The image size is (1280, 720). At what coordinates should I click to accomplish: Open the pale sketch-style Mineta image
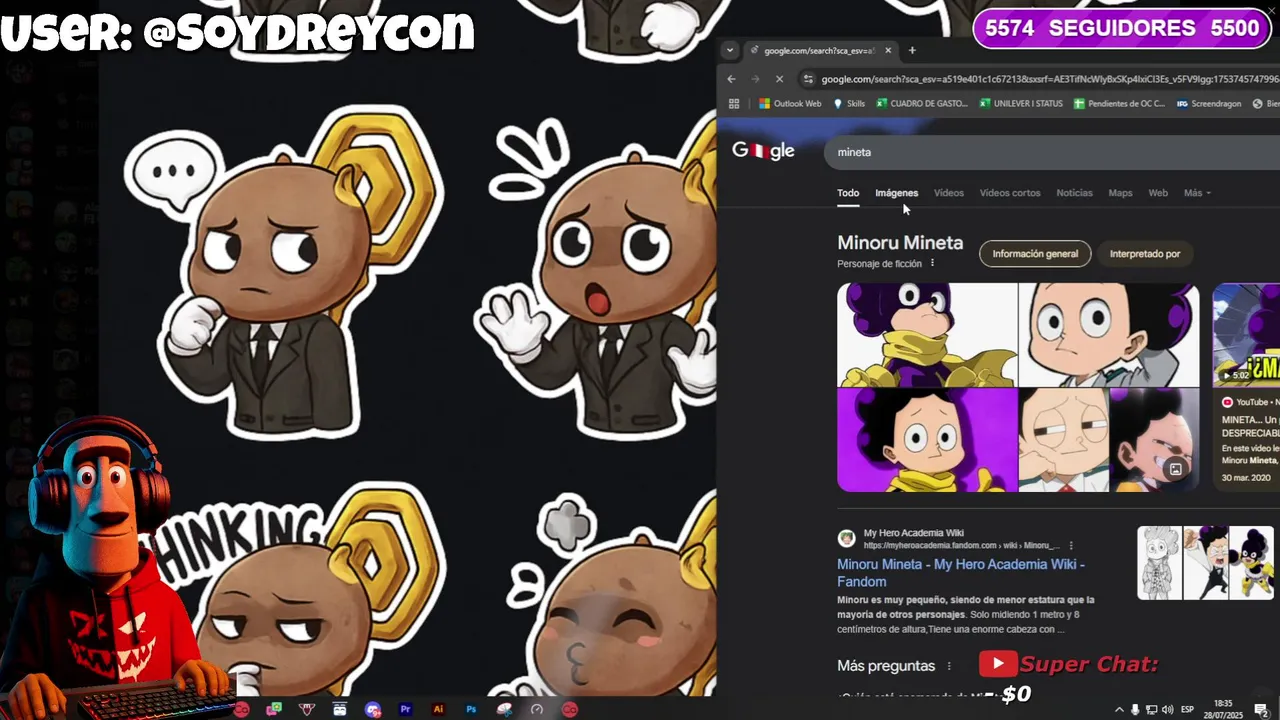click(x=1064, y=440)
